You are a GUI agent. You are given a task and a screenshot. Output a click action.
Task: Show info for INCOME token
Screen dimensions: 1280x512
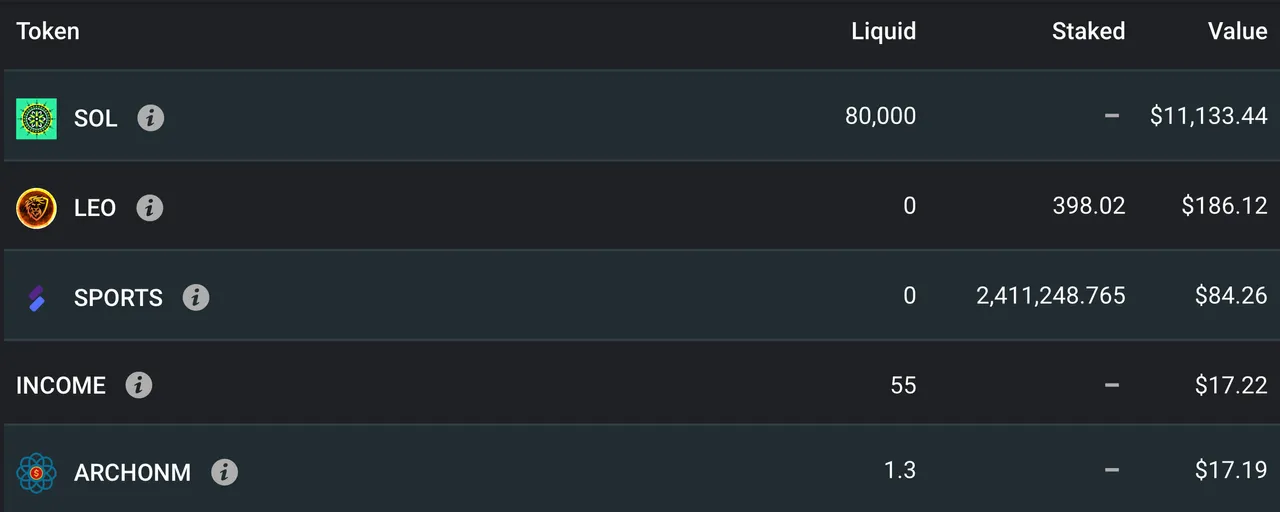(x=139, y=385)
